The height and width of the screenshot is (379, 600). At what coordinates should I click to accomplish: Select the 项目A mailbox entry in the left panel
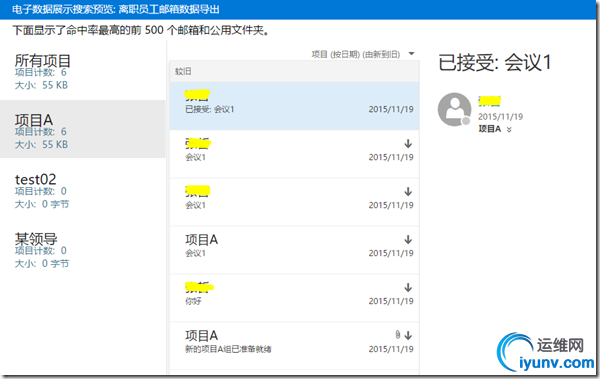(82, 129)
